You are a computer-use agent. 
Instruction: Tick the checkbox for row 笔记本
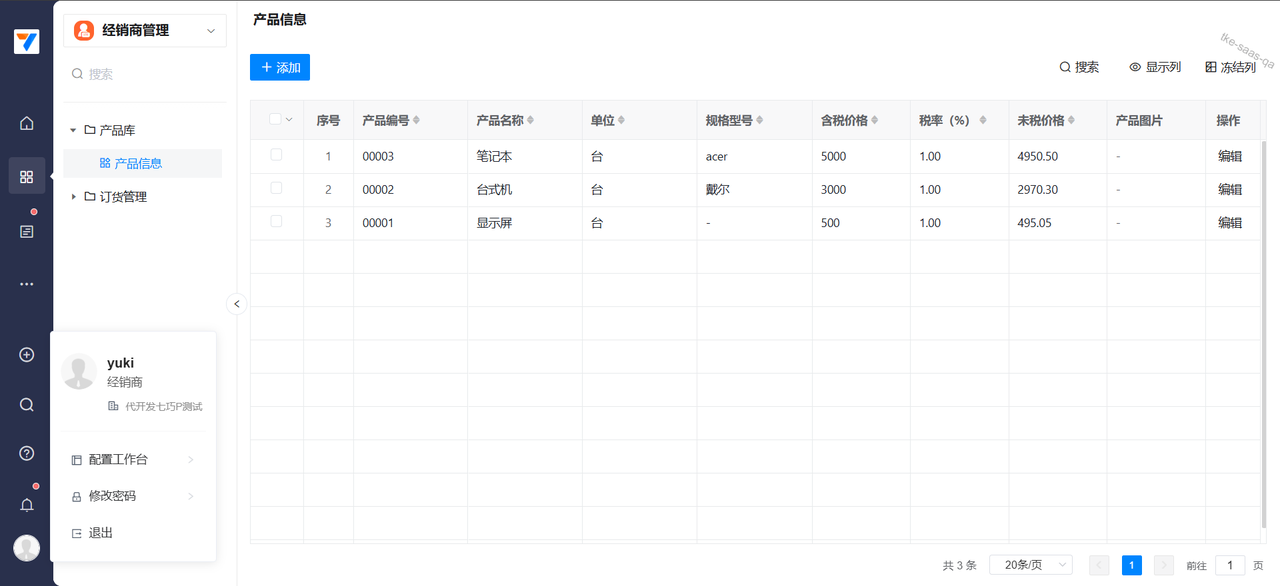click(276, 155)
